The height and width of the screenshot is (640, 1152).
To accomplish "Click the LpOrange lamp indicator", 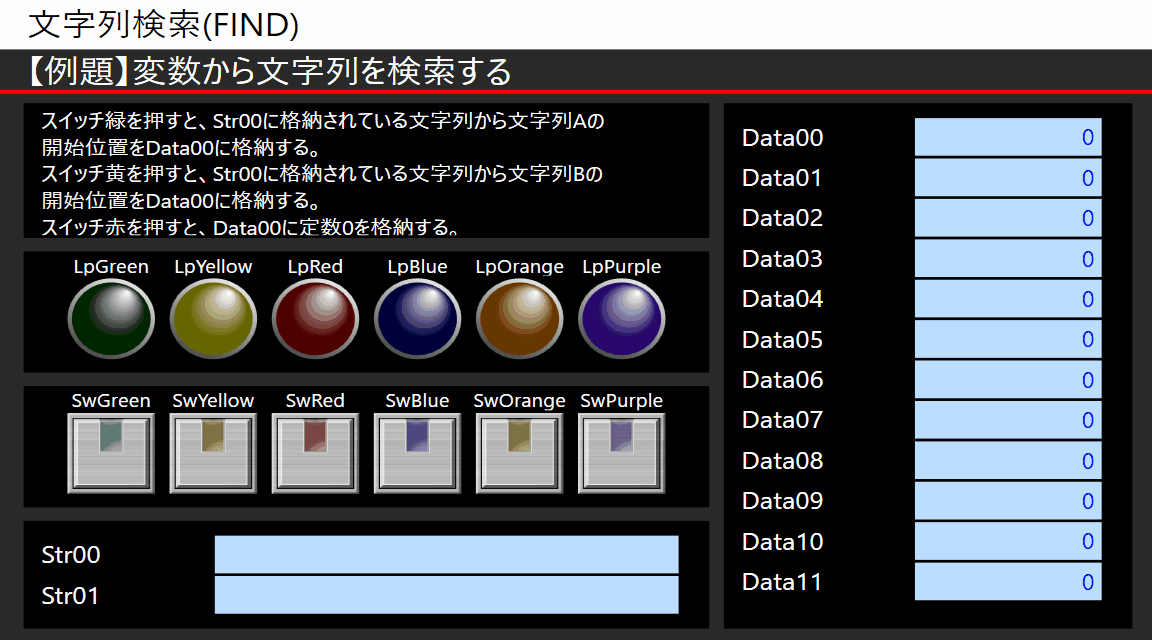I will coord(519,319).
